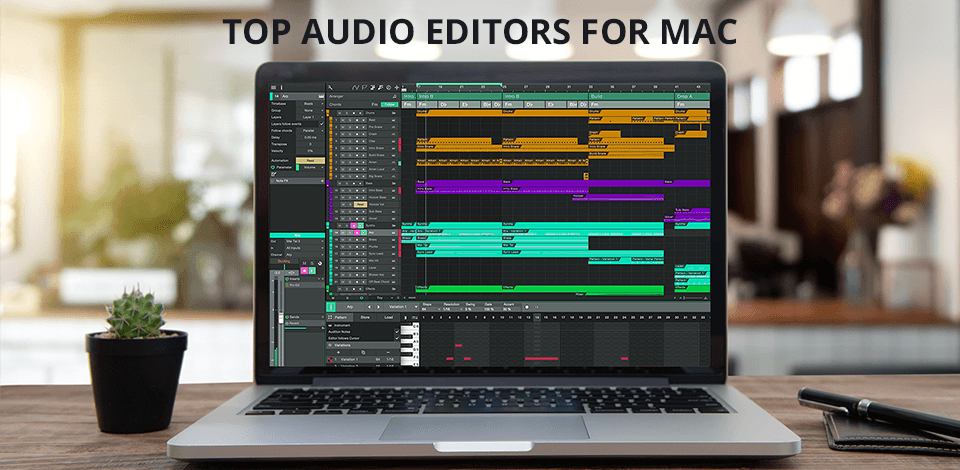The height and width of the screenshot is (470, 960).
Task: Open the Group dropdown showing None
Action: pos(310,110)
